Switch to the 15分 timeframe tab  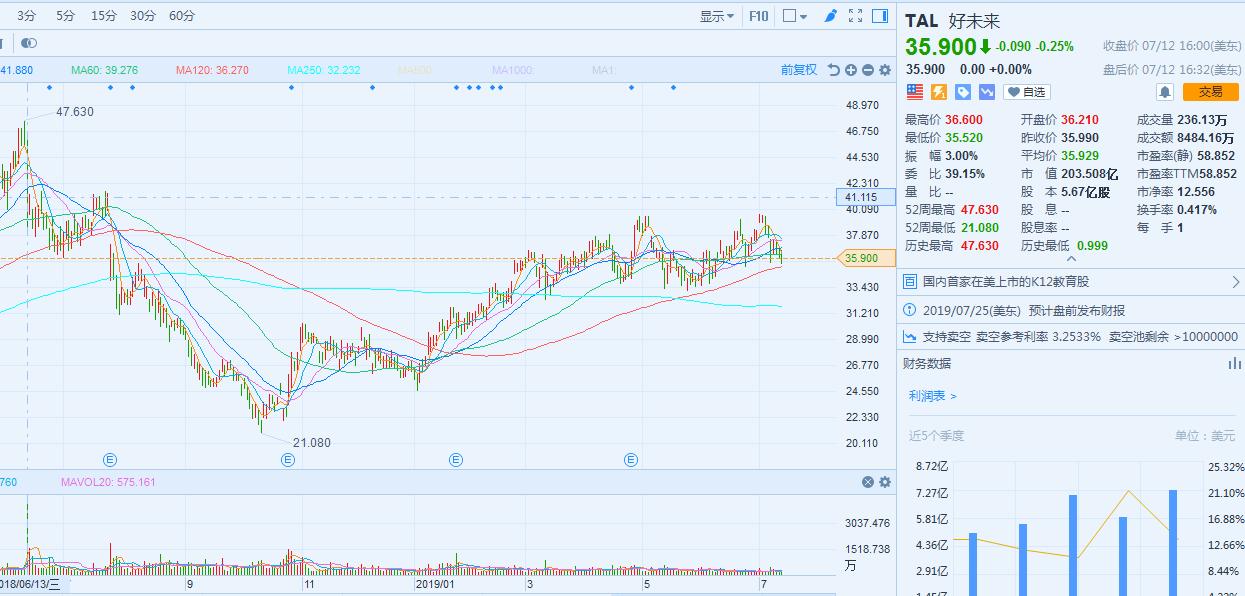(103, 16)
